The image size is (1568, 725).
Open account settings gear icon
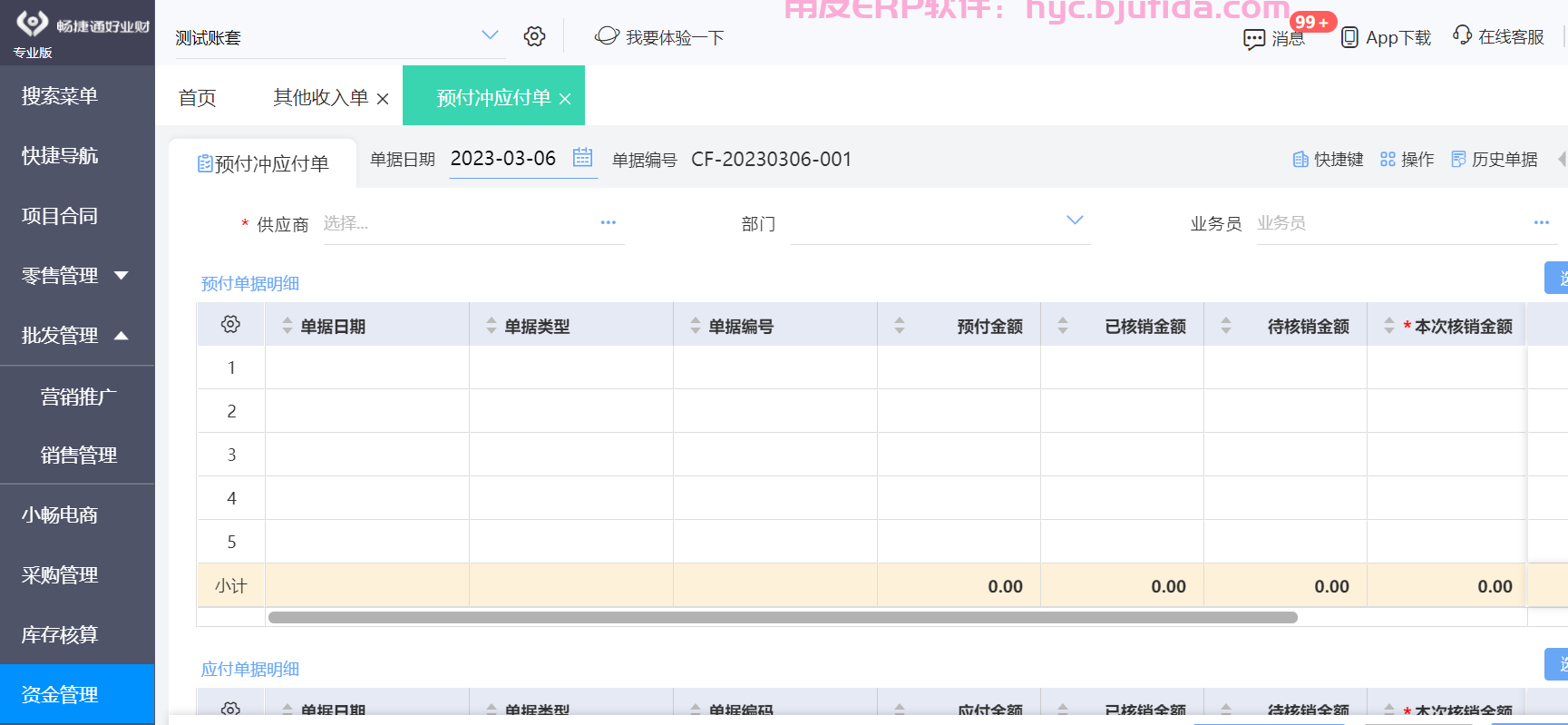(x=534, y=36)
